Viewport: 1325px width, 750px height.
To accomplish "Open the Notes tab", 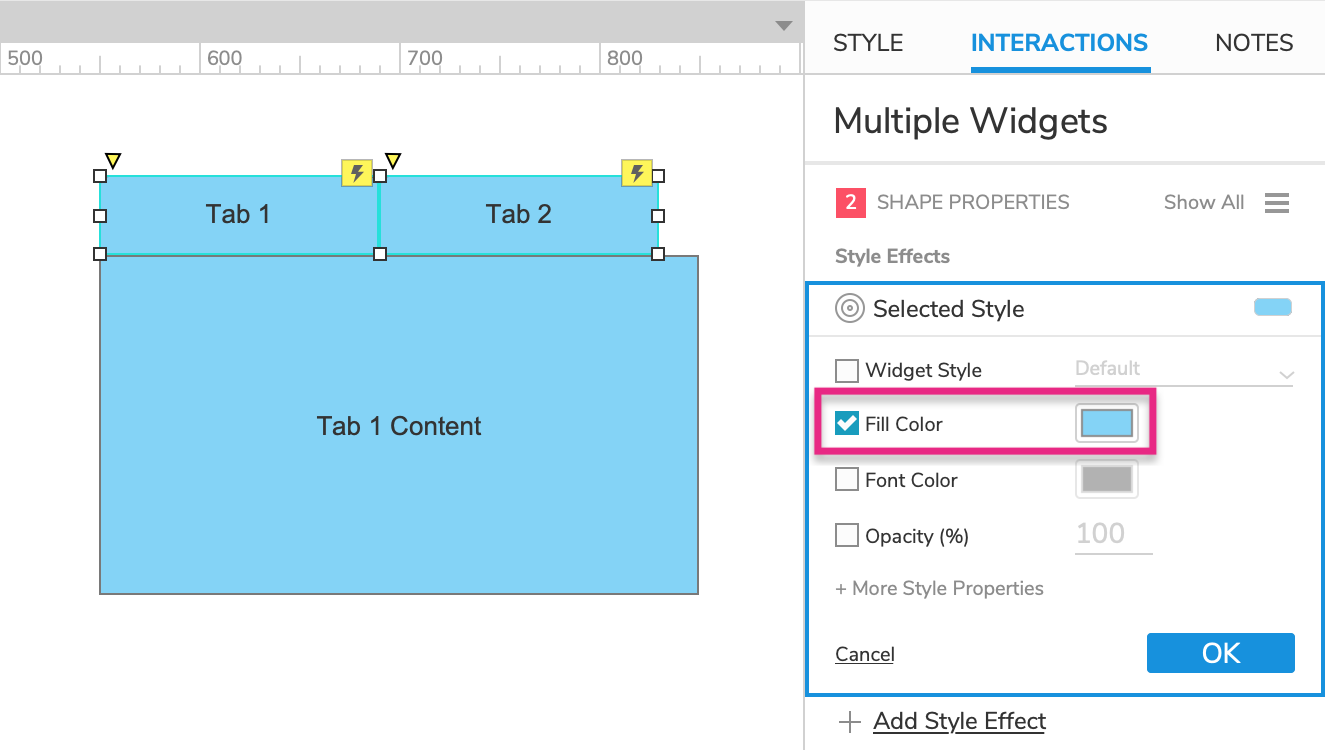I will click(1254, 43).
